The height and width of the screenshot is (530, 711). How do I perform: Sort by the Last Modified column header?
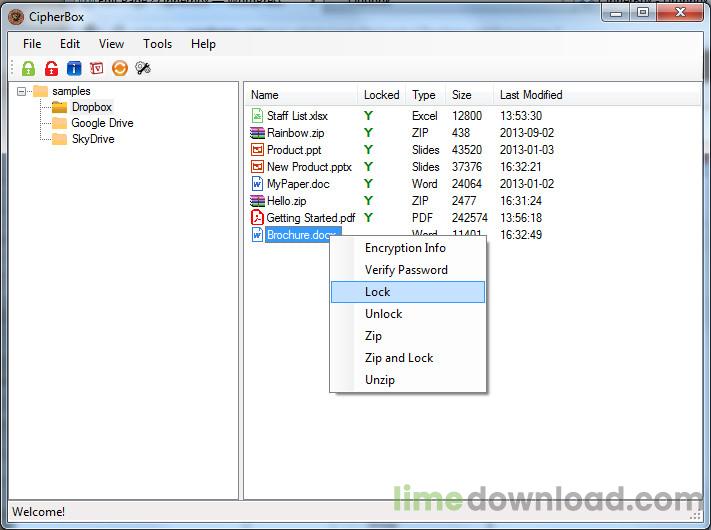tap(531, 95)
